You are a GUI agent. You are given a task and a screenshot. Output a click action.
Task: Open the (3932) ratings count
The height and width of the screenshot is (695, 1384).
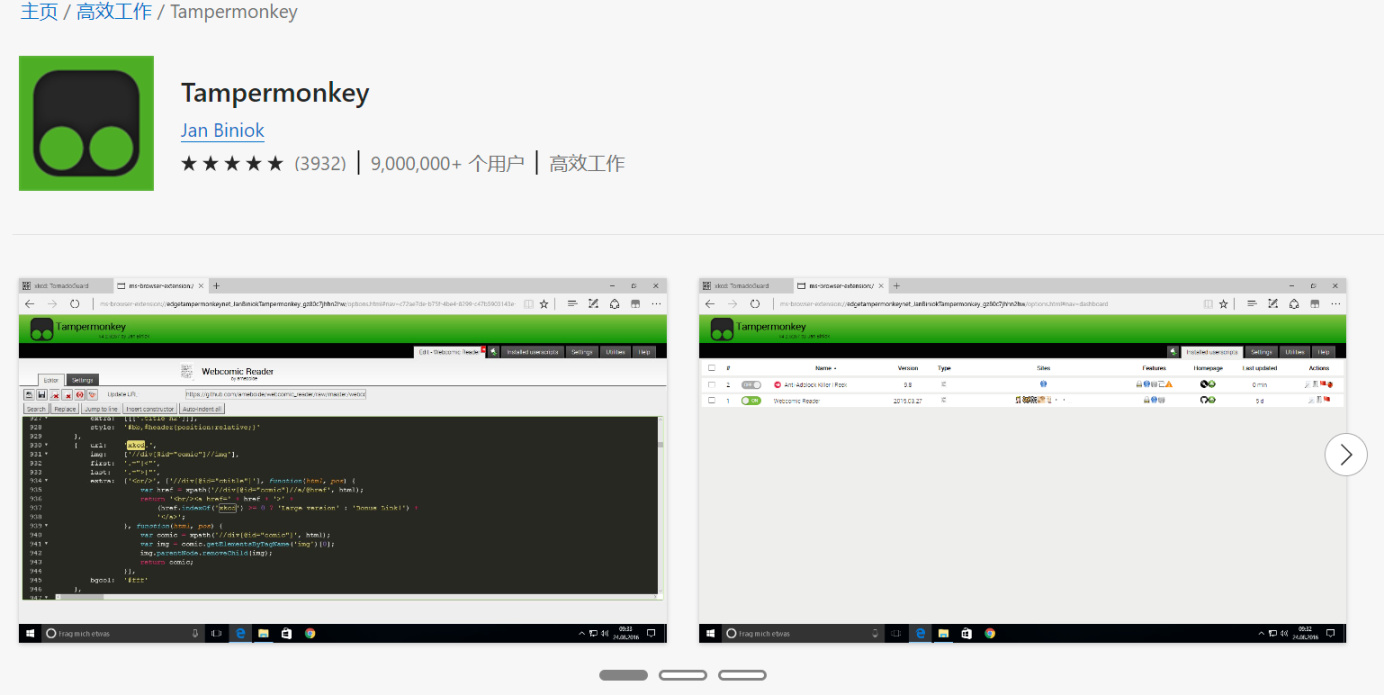(320, 163)
